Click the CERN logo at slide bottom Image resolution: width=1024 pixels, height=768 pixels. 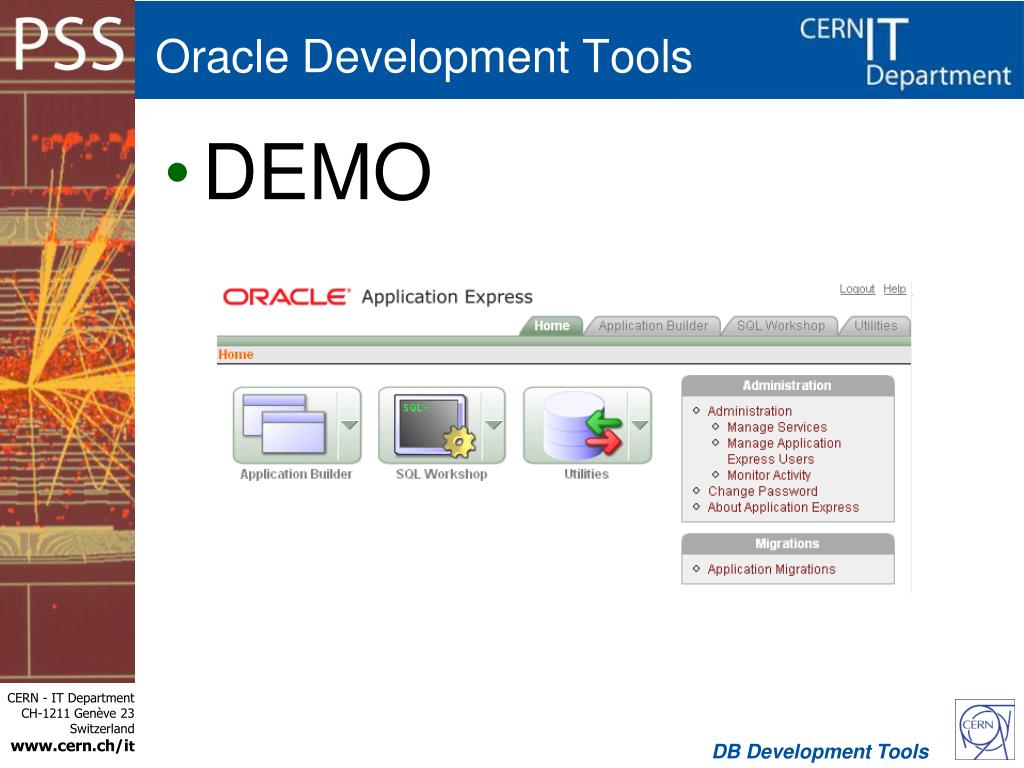click(x=985, y=729)
